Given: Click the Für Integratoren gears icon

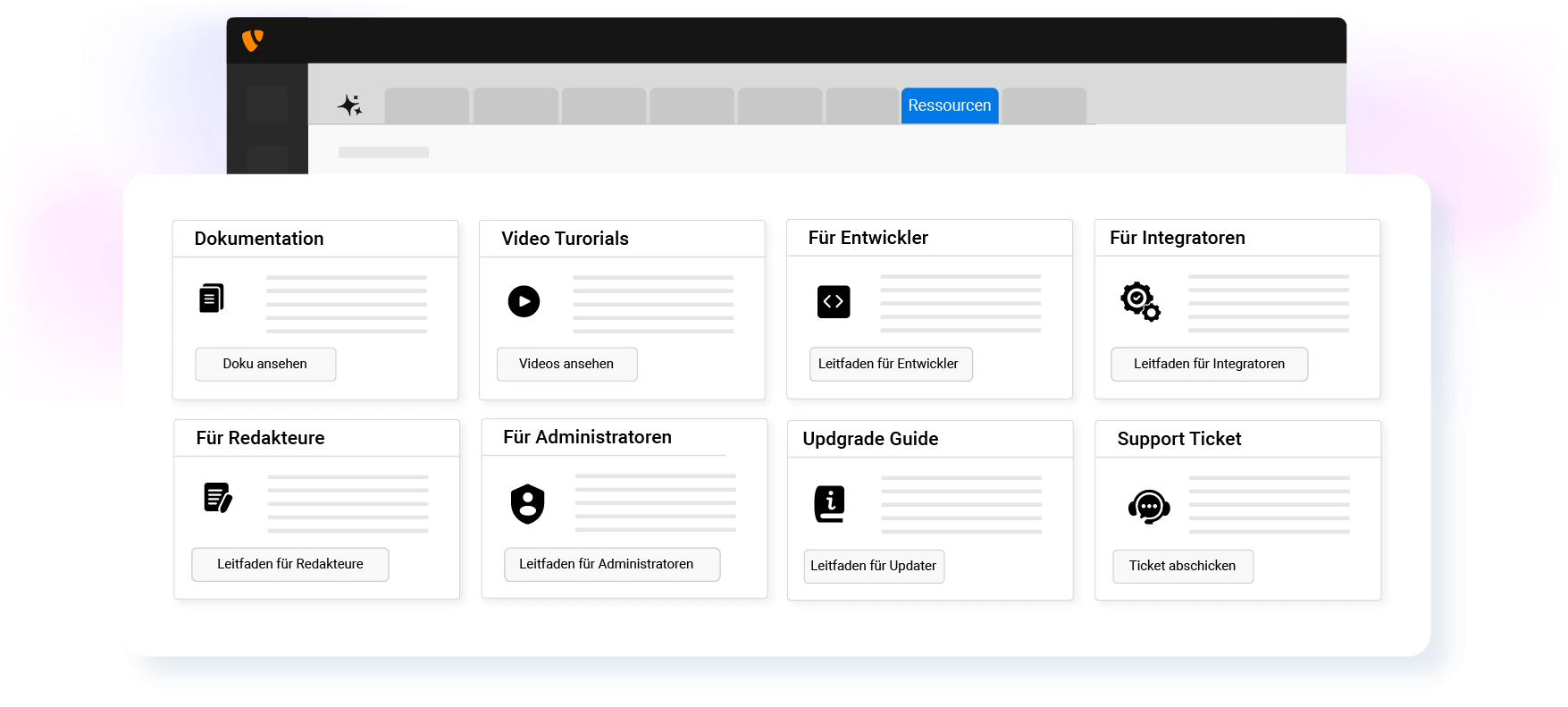Looking at the screenshot, I should (1141, 301).
